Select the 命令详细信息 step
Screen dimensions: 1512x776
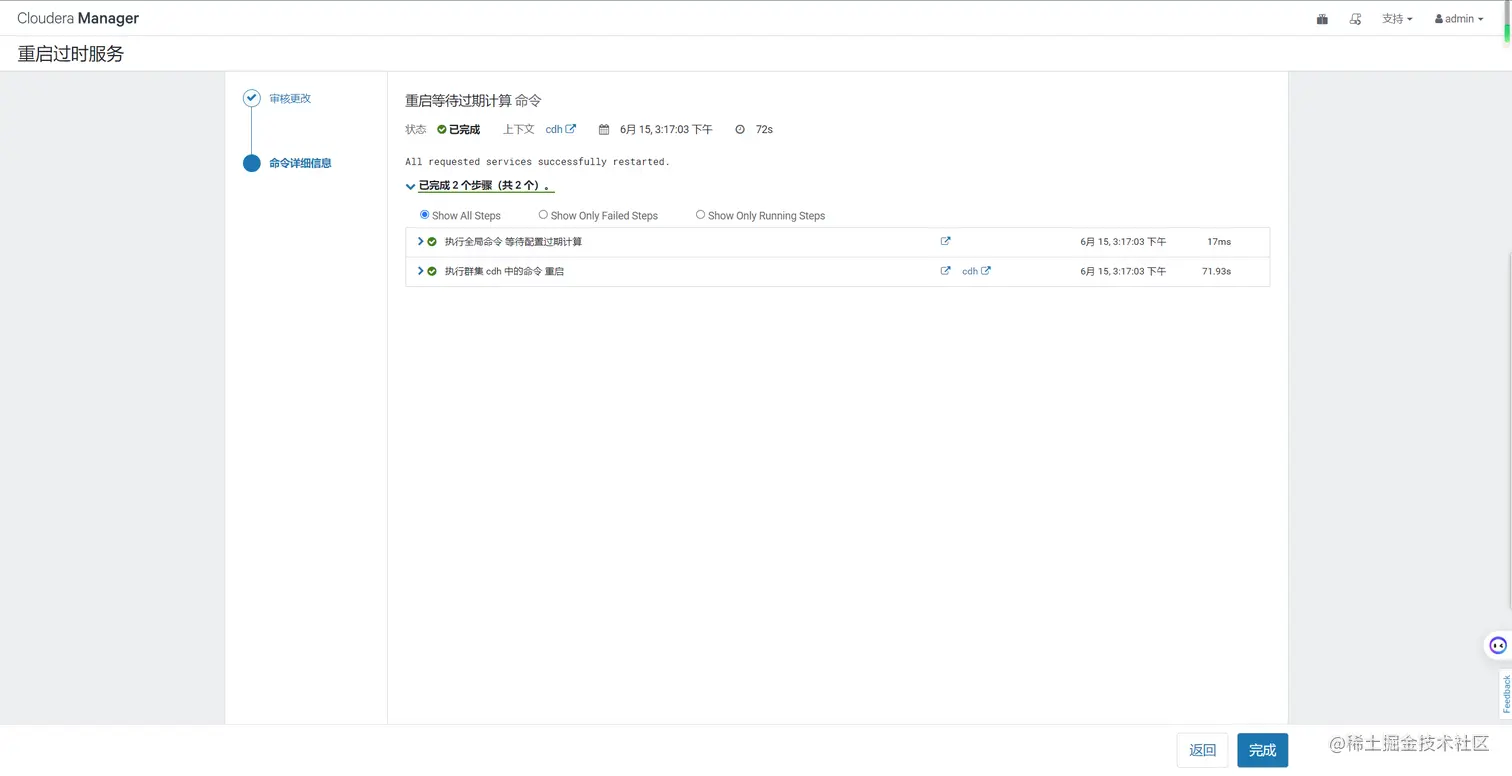tap(300, 163)
